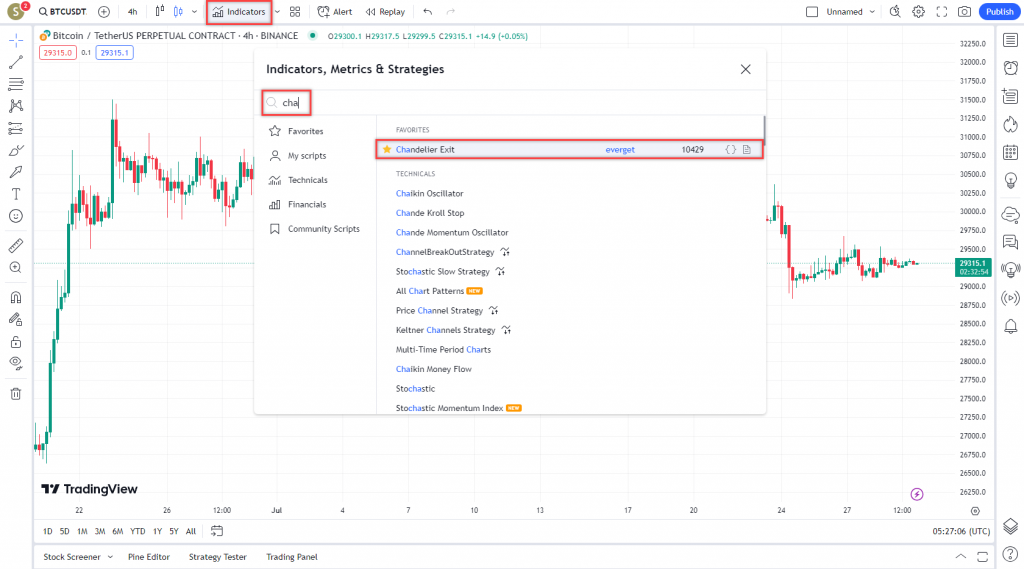Open emoji icons tool
This screenshot has width=1024, height=569.
16,216
